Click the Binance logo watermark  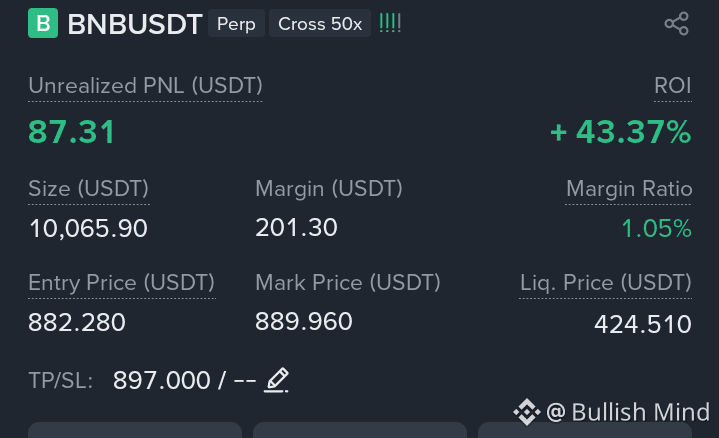click(526, 412)
